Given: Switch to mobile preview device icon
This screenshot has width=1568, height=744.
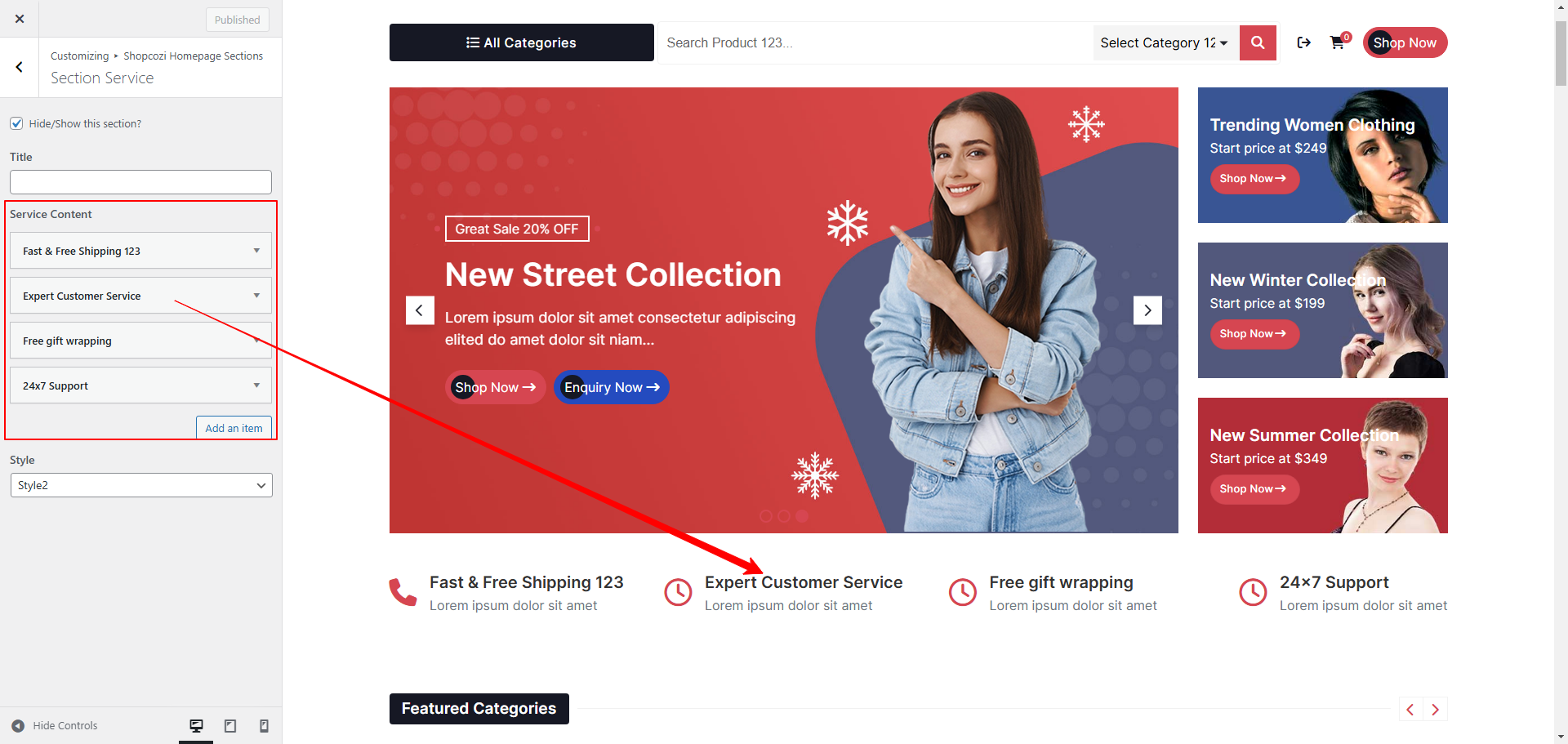Looking at the screenshot, I should (x=264, y=726).
